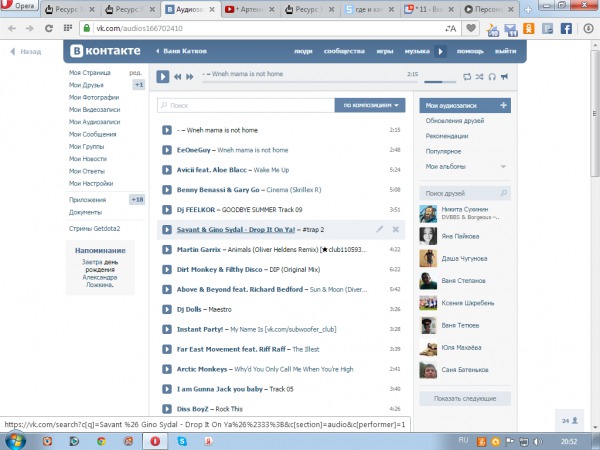600x450 pixels.
Task: Add page to bookmarks heart icon
Action: click(471, 28)
